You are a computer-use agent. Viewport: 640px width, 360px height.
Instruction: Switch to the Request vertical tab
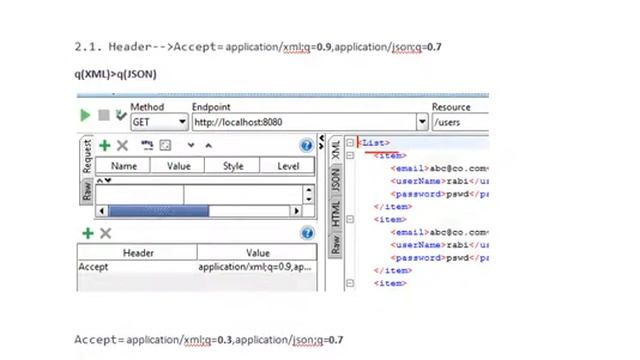point(87,157)
